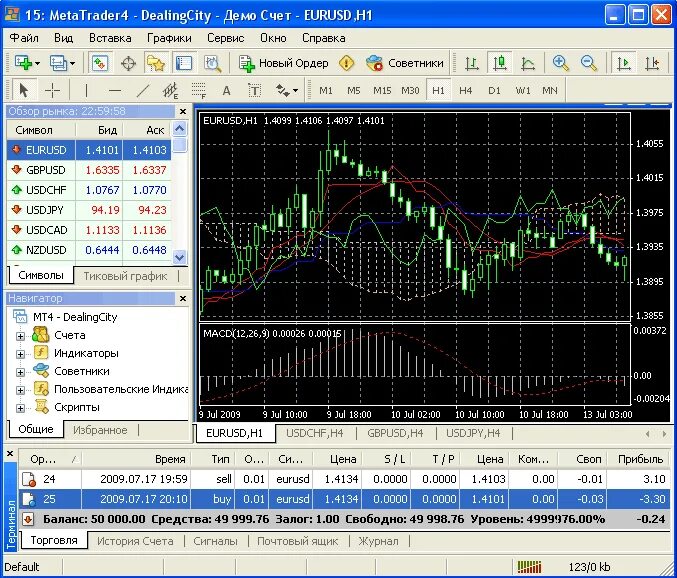Select the text label tool
Image resolution: width=677 pixels, height=578 pixels.
click(255, 90)
